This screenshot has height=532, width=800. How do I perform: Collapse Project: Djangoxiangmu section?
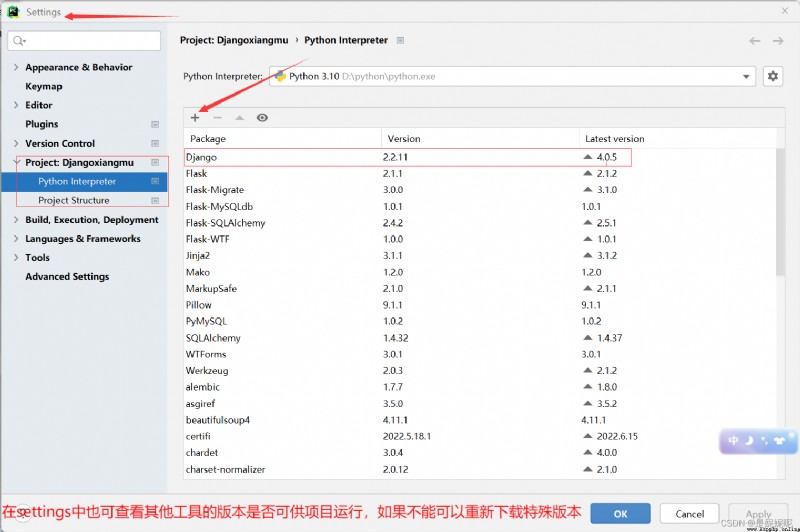pyautogui.click(x=16, y=162)
